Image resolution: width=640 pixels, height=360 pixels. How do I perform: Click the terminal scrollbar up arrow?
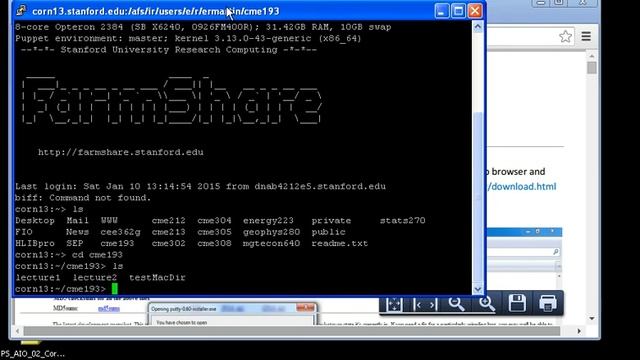click(x=478, y=27)
